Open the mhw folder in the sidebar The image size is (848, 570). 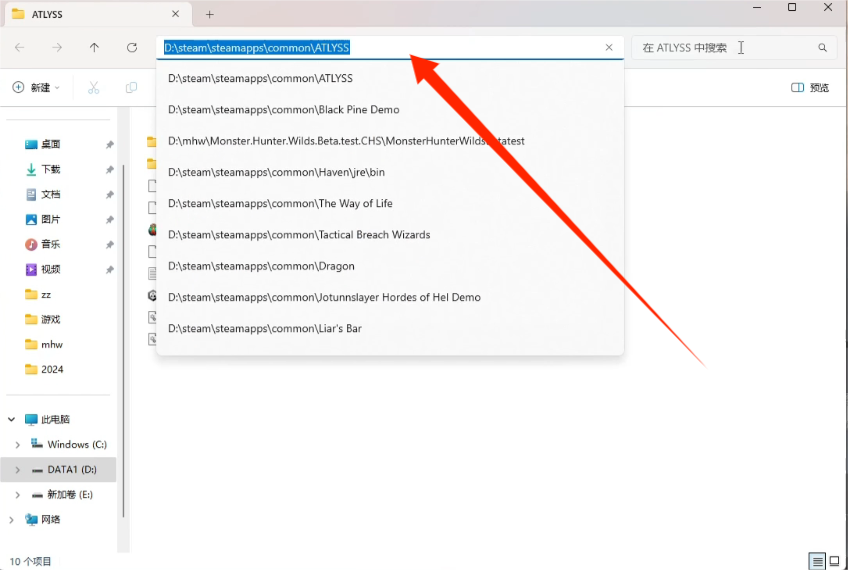[52, 344]
